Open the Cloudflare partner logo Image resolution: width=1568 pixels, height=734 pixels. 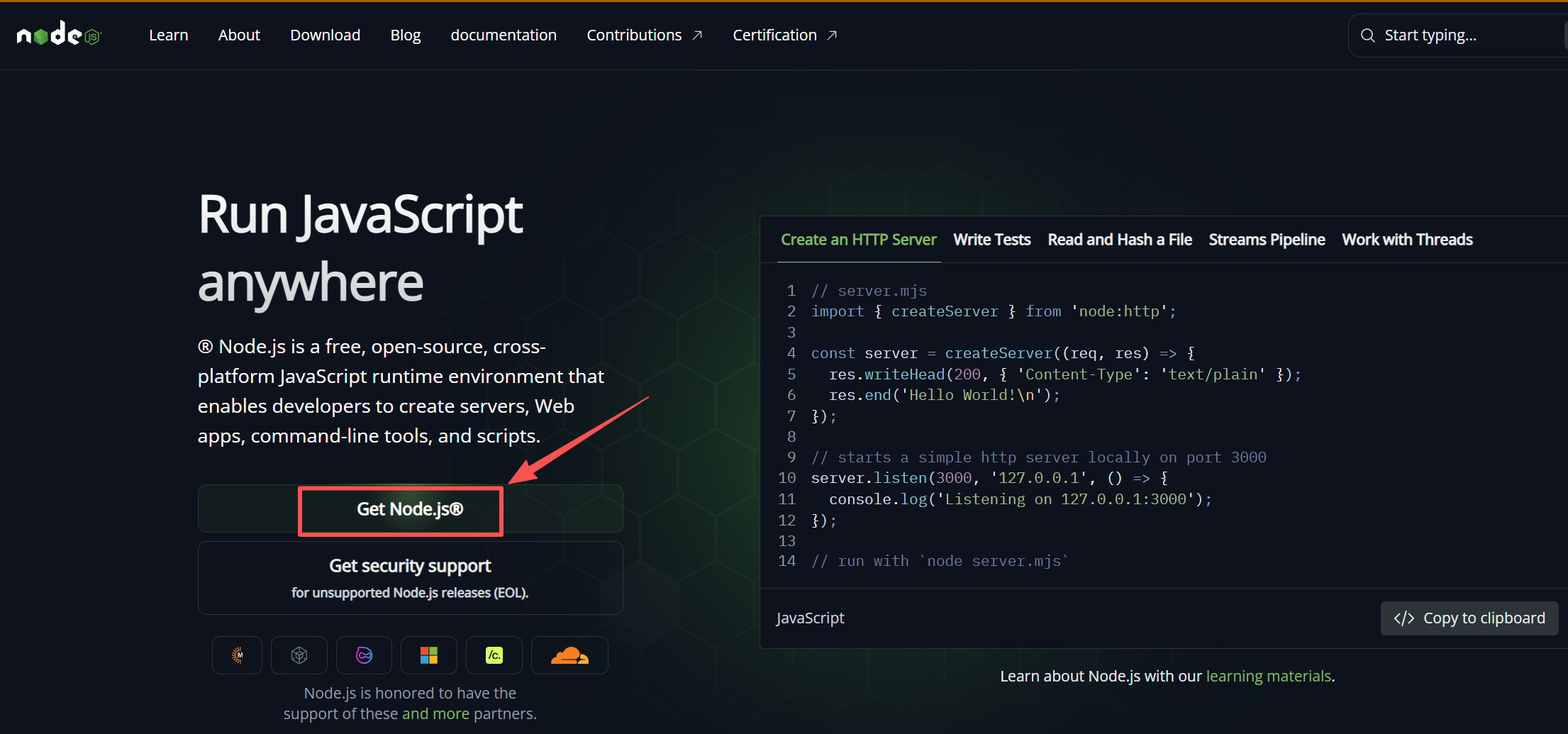coord(569,655)
